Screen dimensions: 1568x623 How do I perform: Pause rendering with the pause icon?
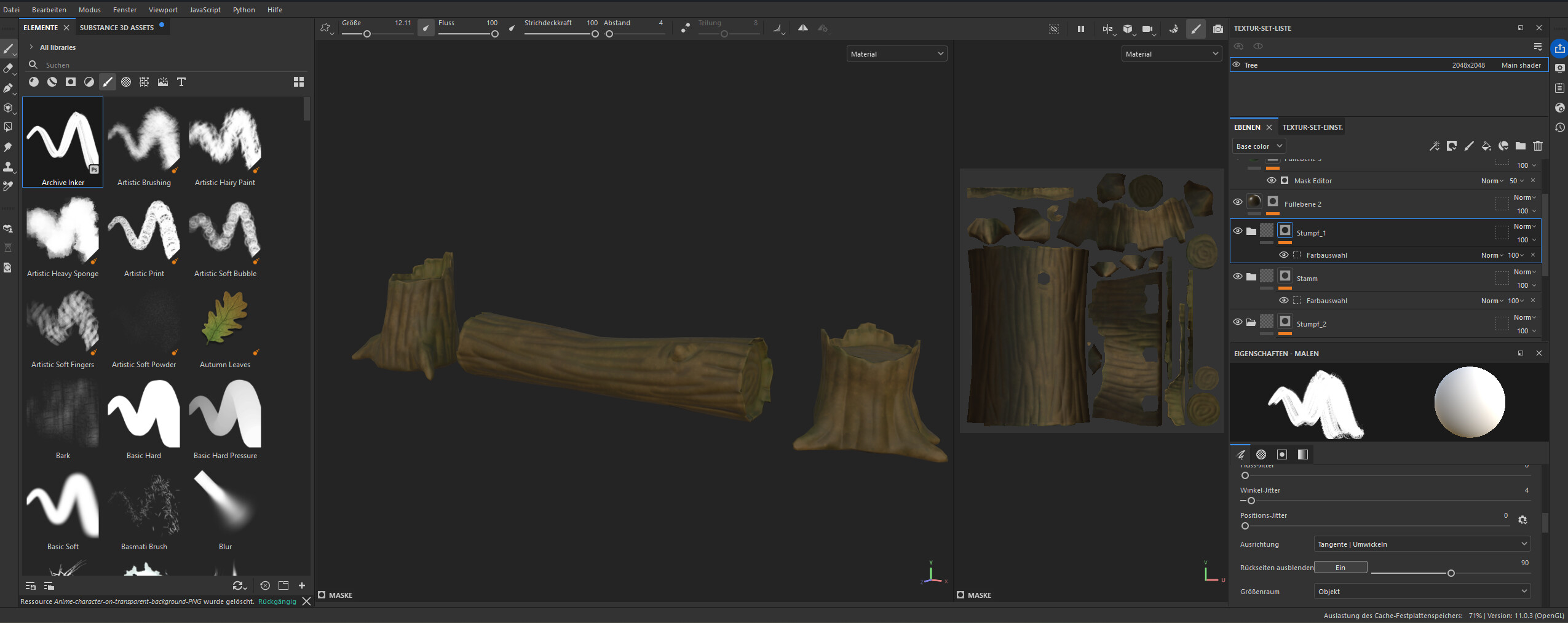coord(1080,29)
